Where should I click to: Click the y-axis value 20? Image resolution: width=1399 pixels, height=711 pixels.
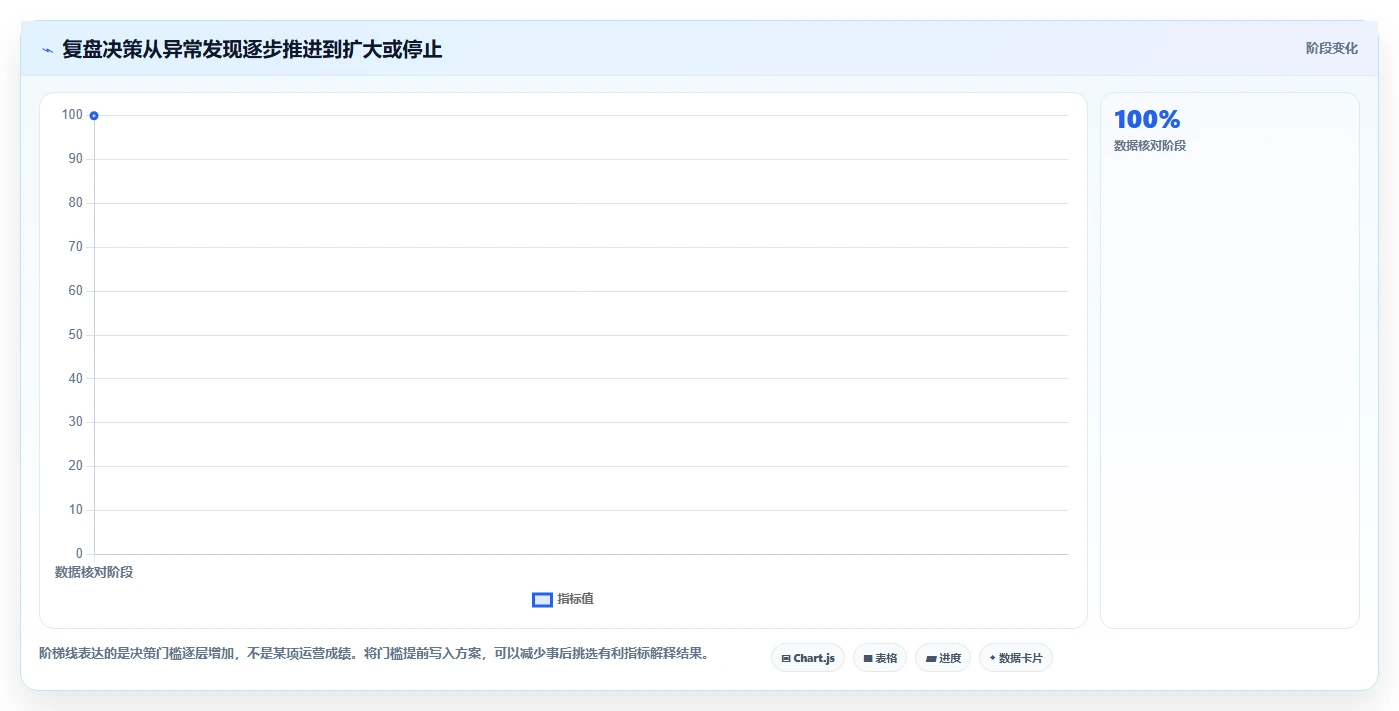[76, 466]
